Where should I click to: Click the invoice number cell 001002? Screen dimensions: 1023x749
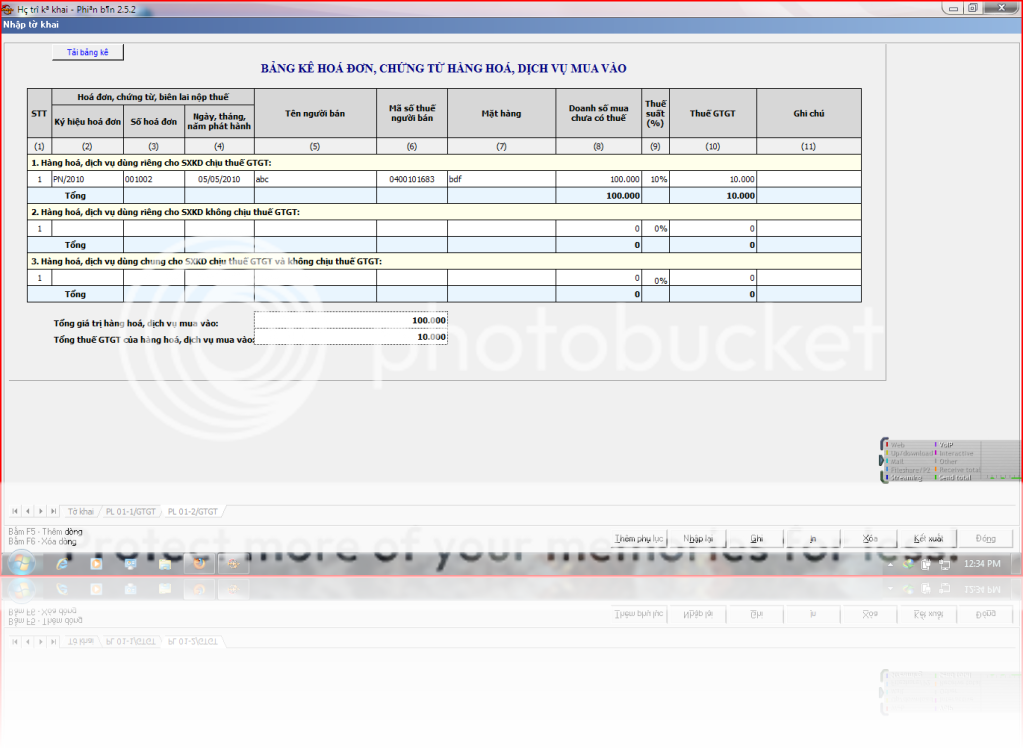(153, 179)
